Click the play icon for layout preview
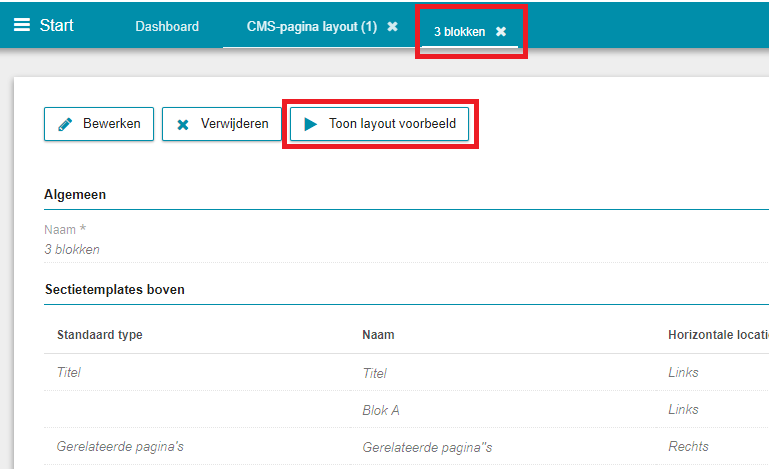769x469 pixels. tap(310, 125)
